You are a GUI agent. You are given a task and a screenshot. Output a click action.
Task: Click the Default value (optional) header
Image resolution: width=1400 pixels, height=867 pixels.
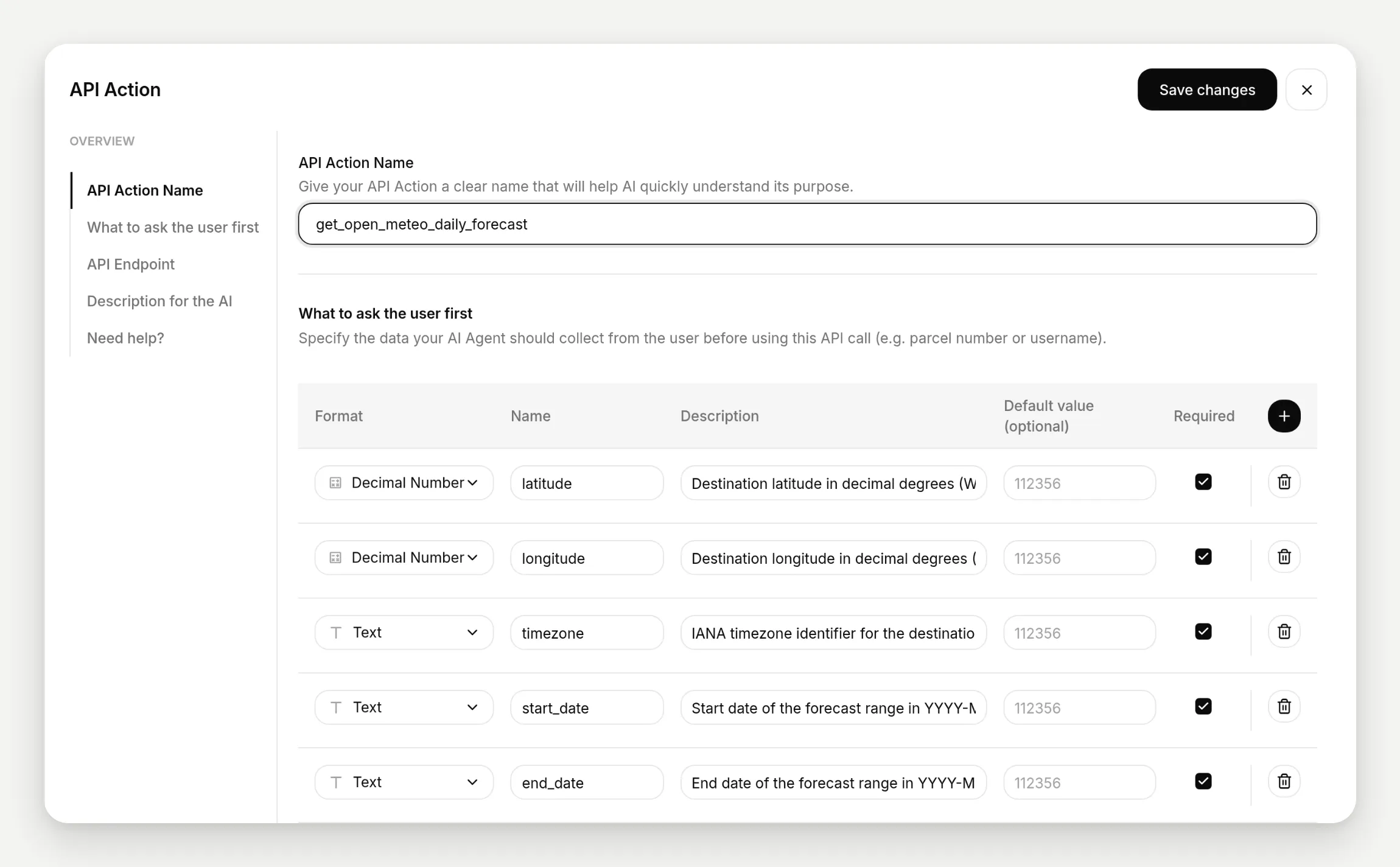pyautogui.click(x=1048, y=416)
